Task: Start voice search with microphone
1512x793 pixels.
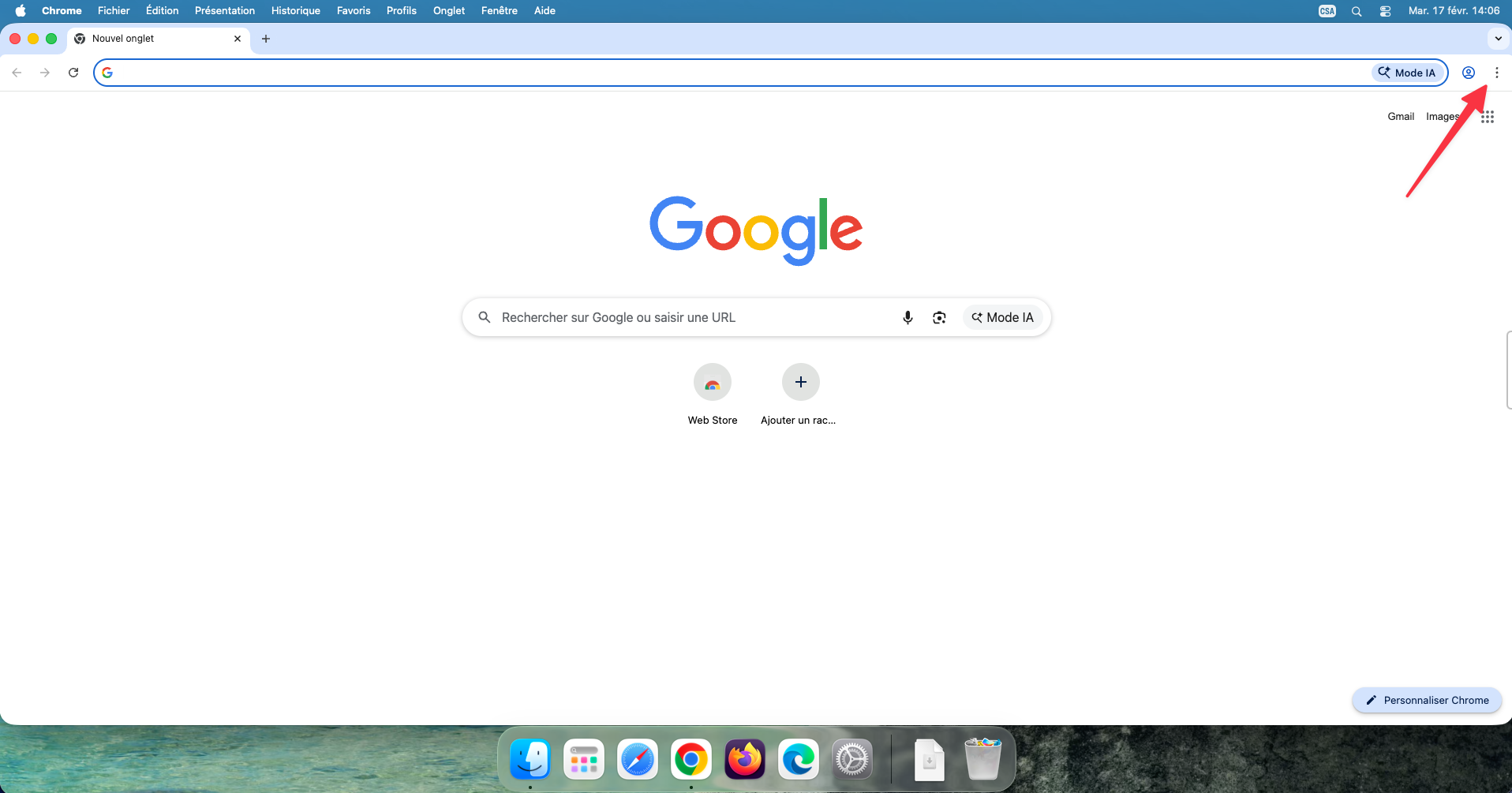Action: click(908, 317)
